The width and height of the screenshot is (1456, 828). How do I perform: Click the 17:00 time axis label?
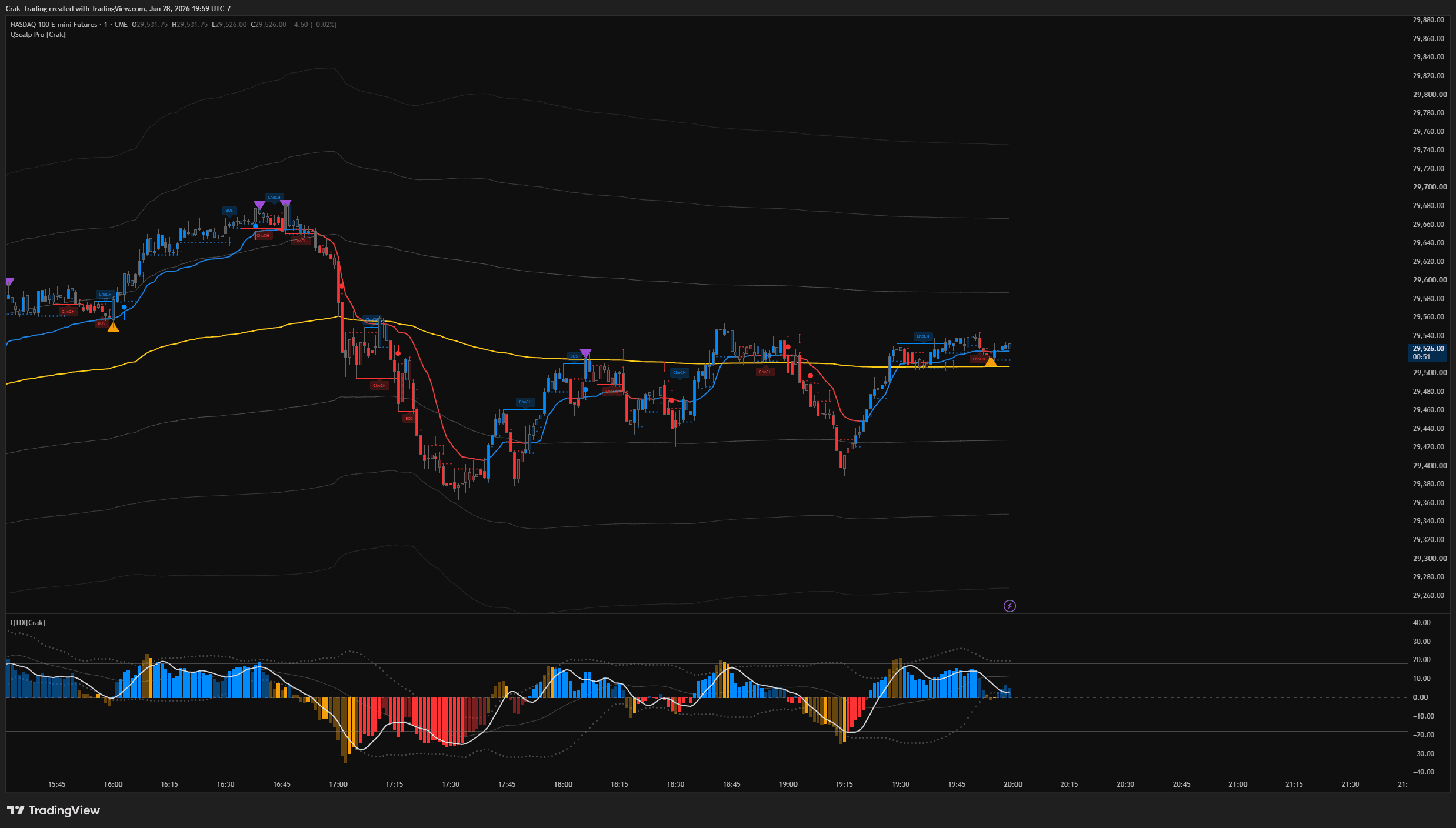coord(338,784)
